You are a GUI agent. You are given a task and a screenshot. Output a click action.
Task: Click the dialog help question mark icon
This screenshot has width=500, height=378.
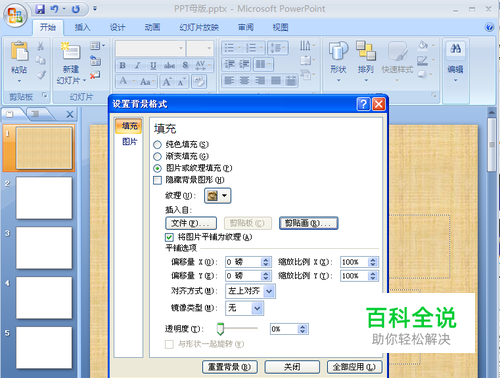click(363, 104)
